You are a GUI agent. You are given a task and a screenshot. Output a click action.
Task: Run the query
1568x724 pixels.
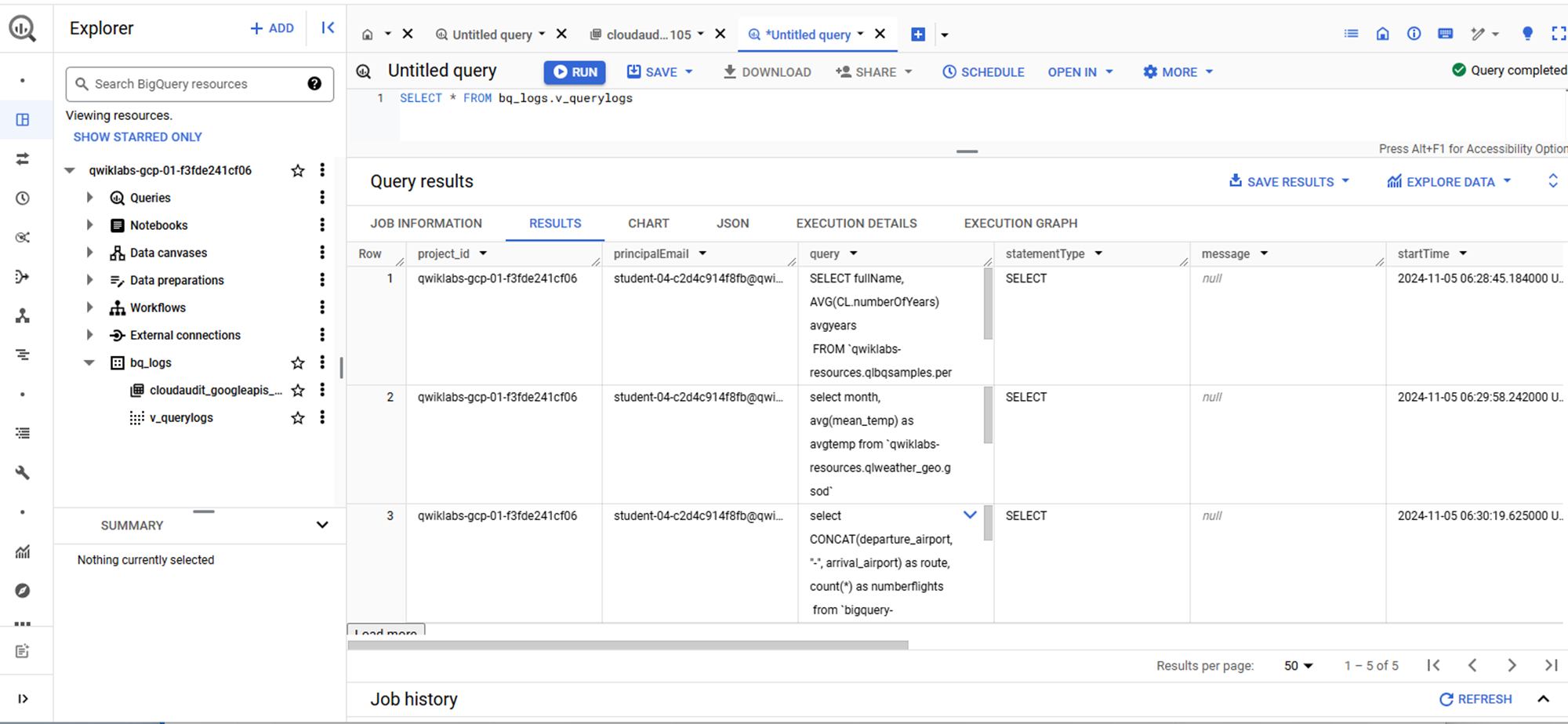point(575,71)
